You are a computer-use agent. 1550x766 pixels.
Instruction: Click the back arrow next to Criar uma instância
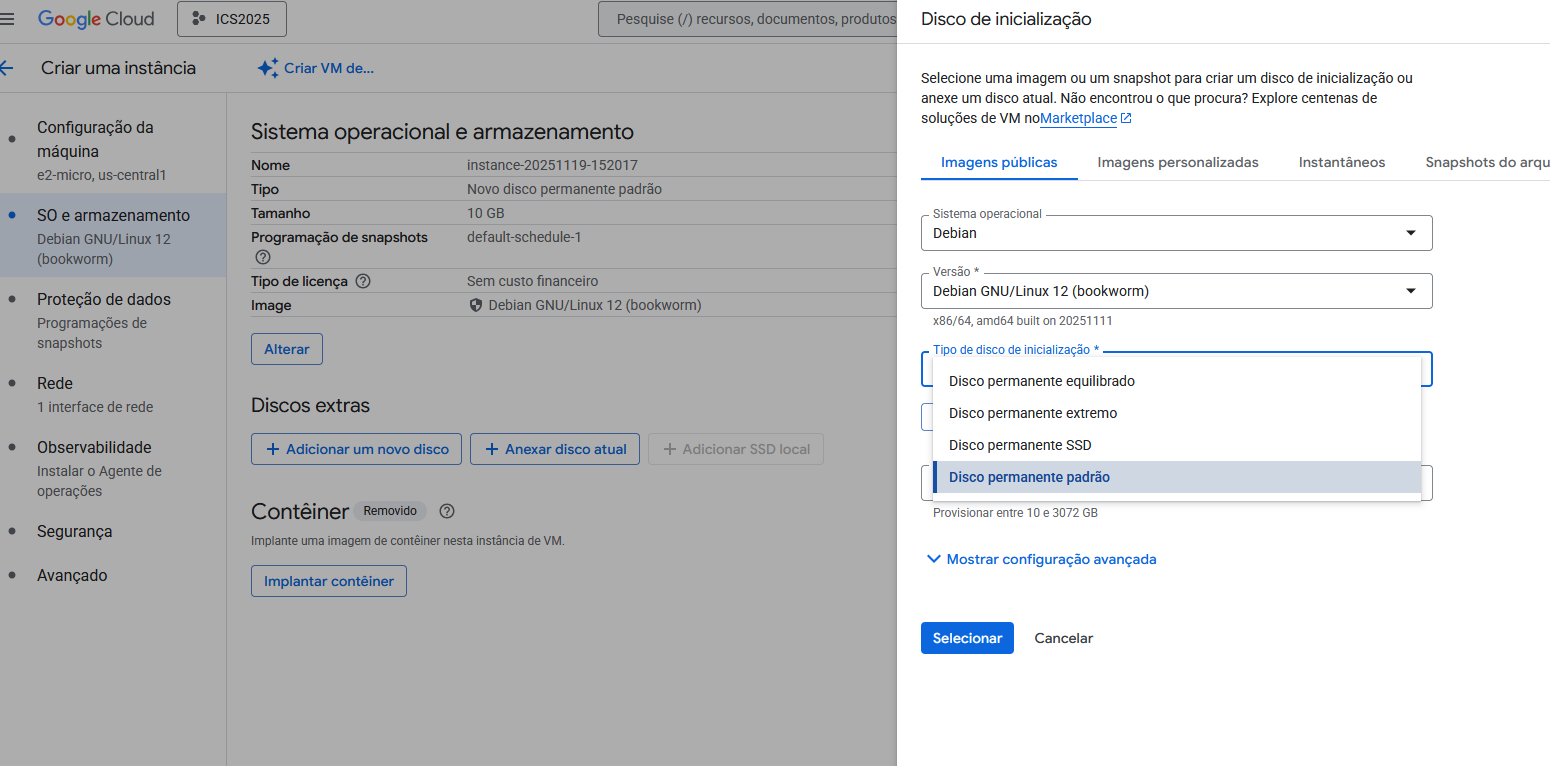[7, 68]
